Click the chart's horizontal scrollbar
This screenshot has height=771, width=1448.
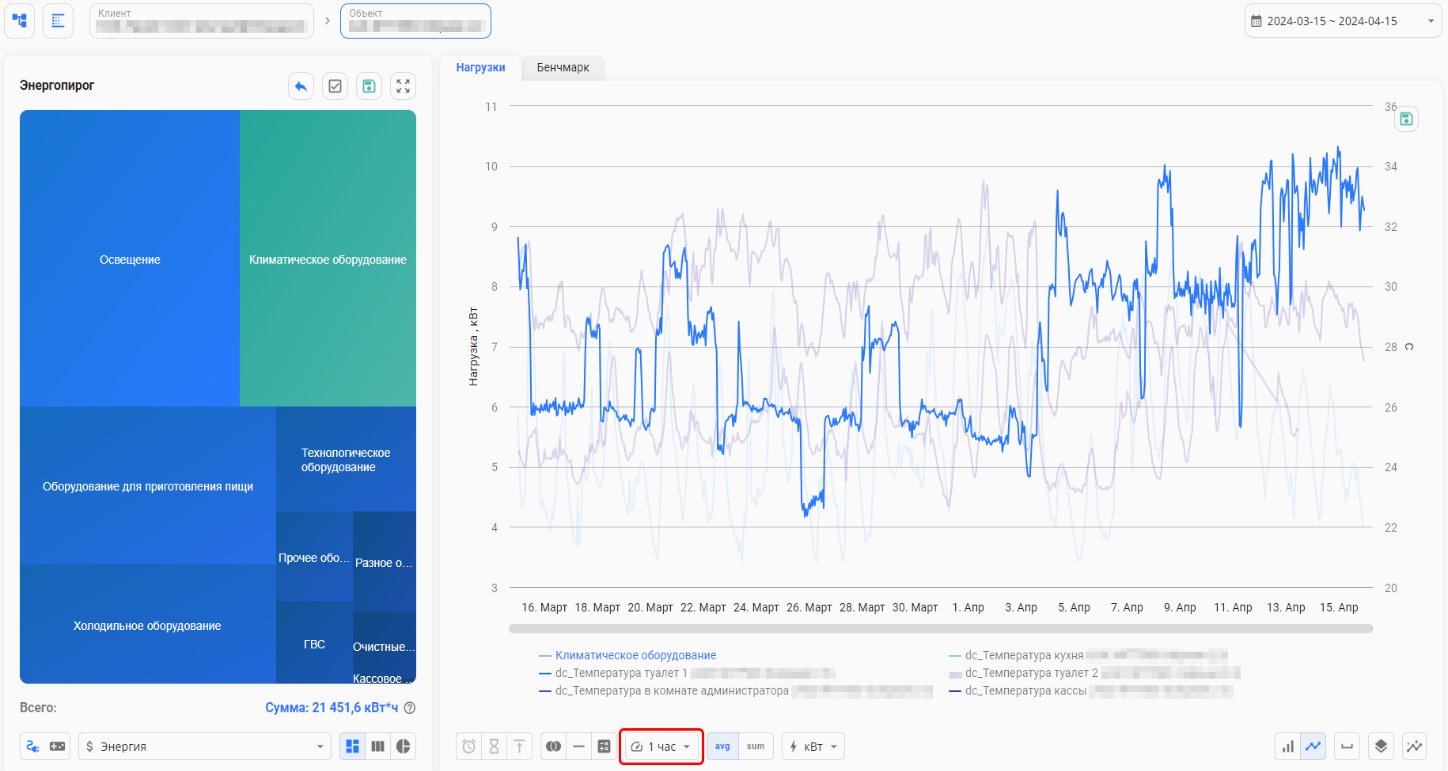click(940, 629)
